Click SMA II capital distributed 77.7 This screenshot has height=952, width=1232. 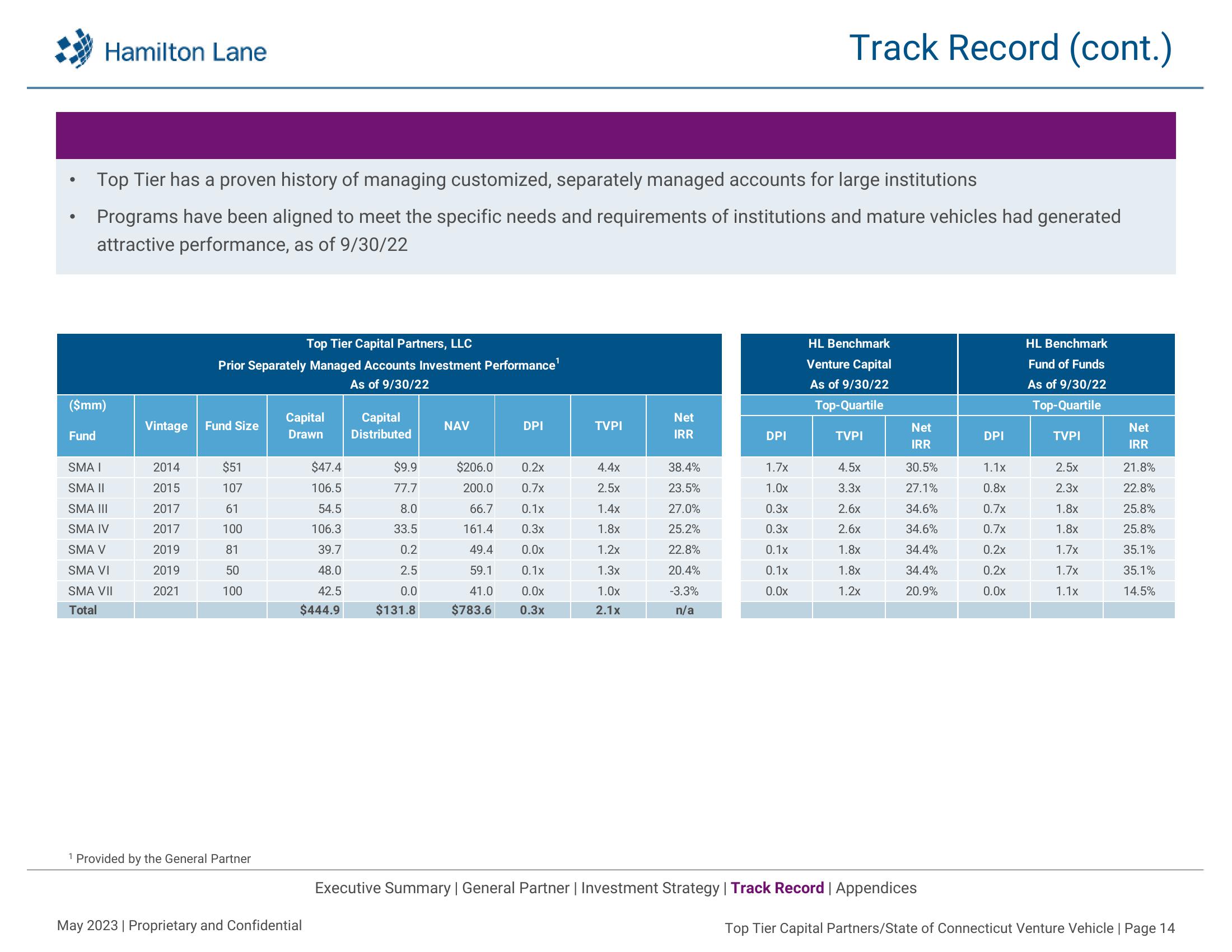pyautogui.click(x=405, y=488)
